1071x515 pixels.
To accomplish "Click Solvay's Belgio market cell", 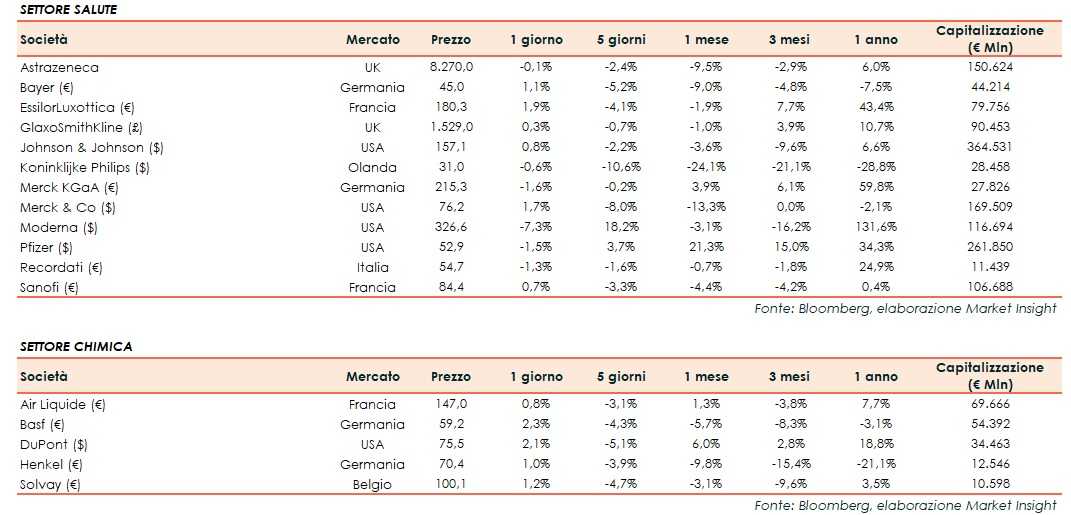I will point(372,484).
